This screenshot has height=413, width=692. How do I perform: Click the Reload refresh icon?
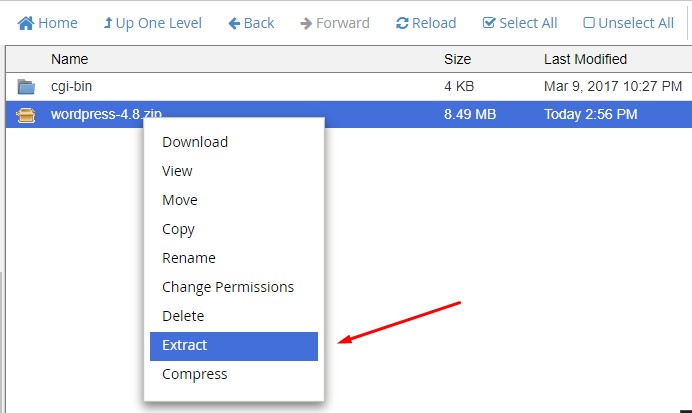402,23
